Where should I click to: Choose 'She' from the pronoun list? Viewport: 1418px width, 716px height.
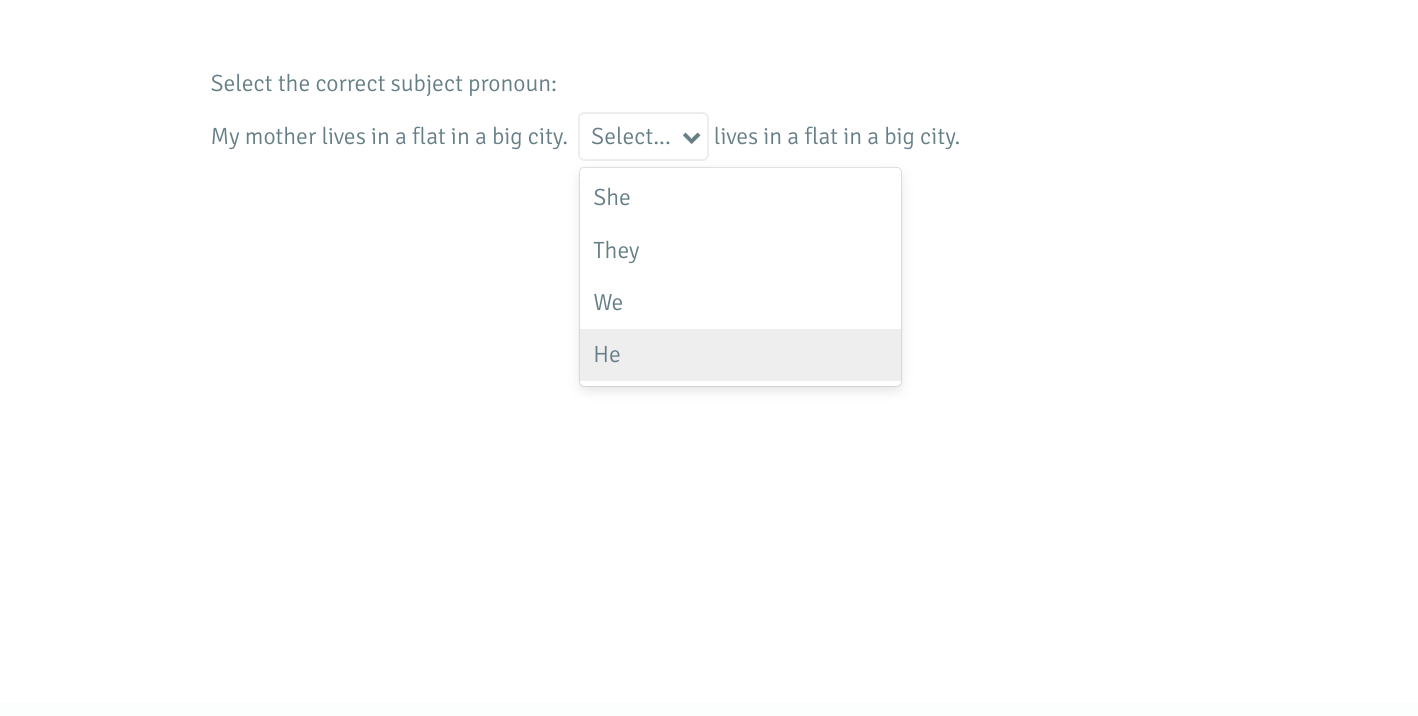[612, 198]
